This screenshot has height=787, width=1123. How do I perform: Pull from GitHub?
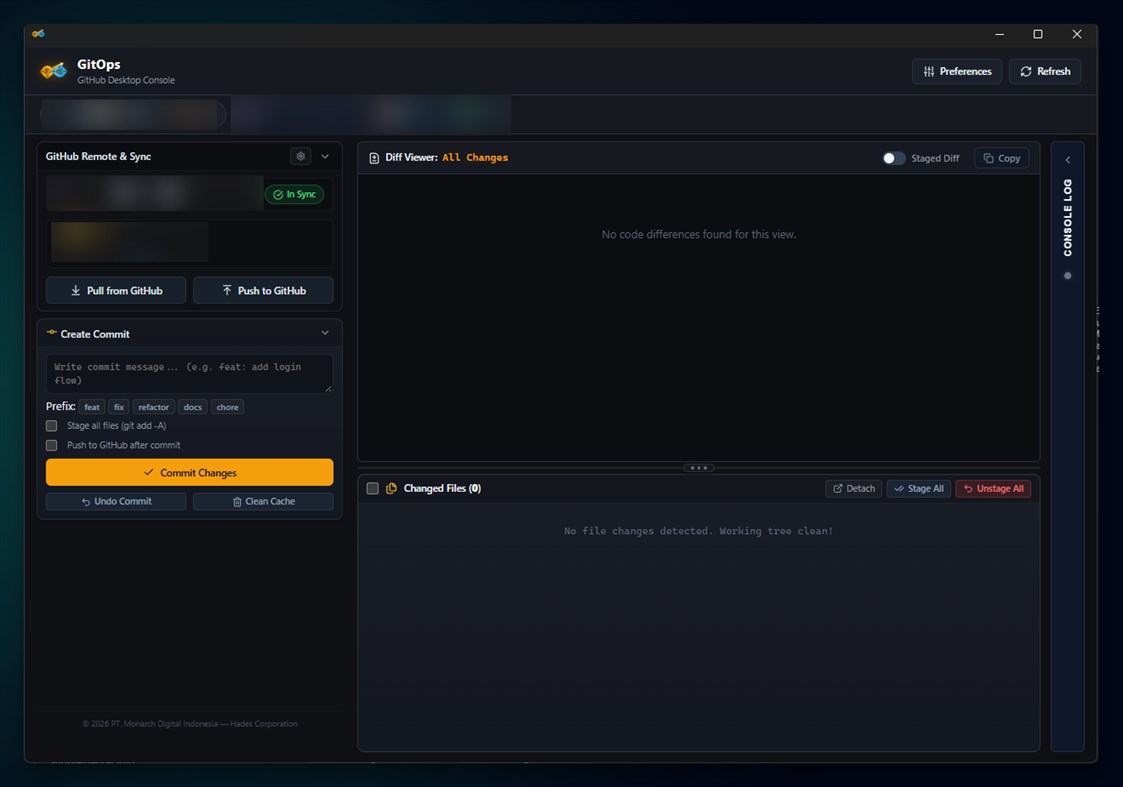116,290
